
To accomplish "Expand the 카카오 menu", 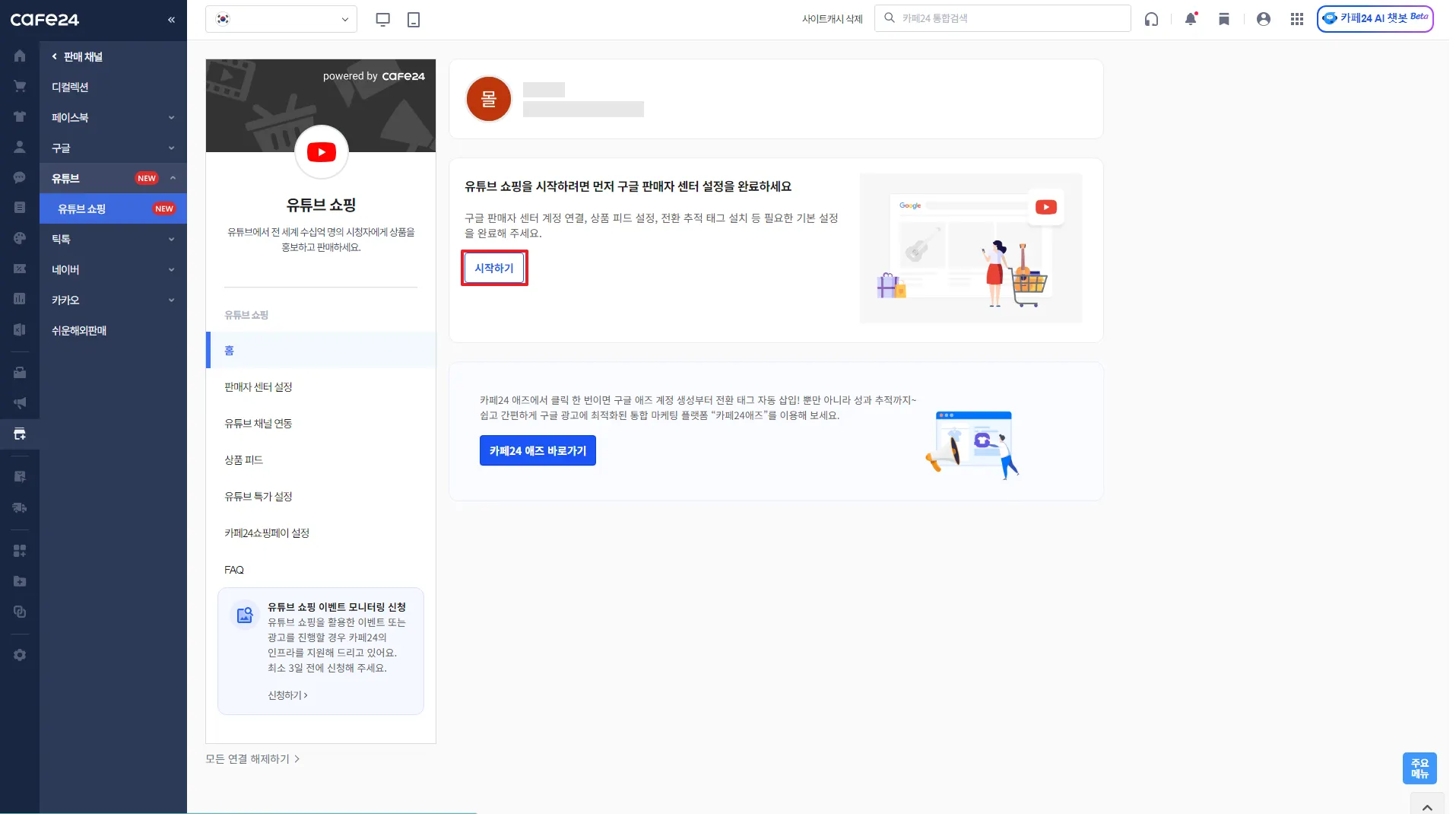I will click(x=113, y=300).
